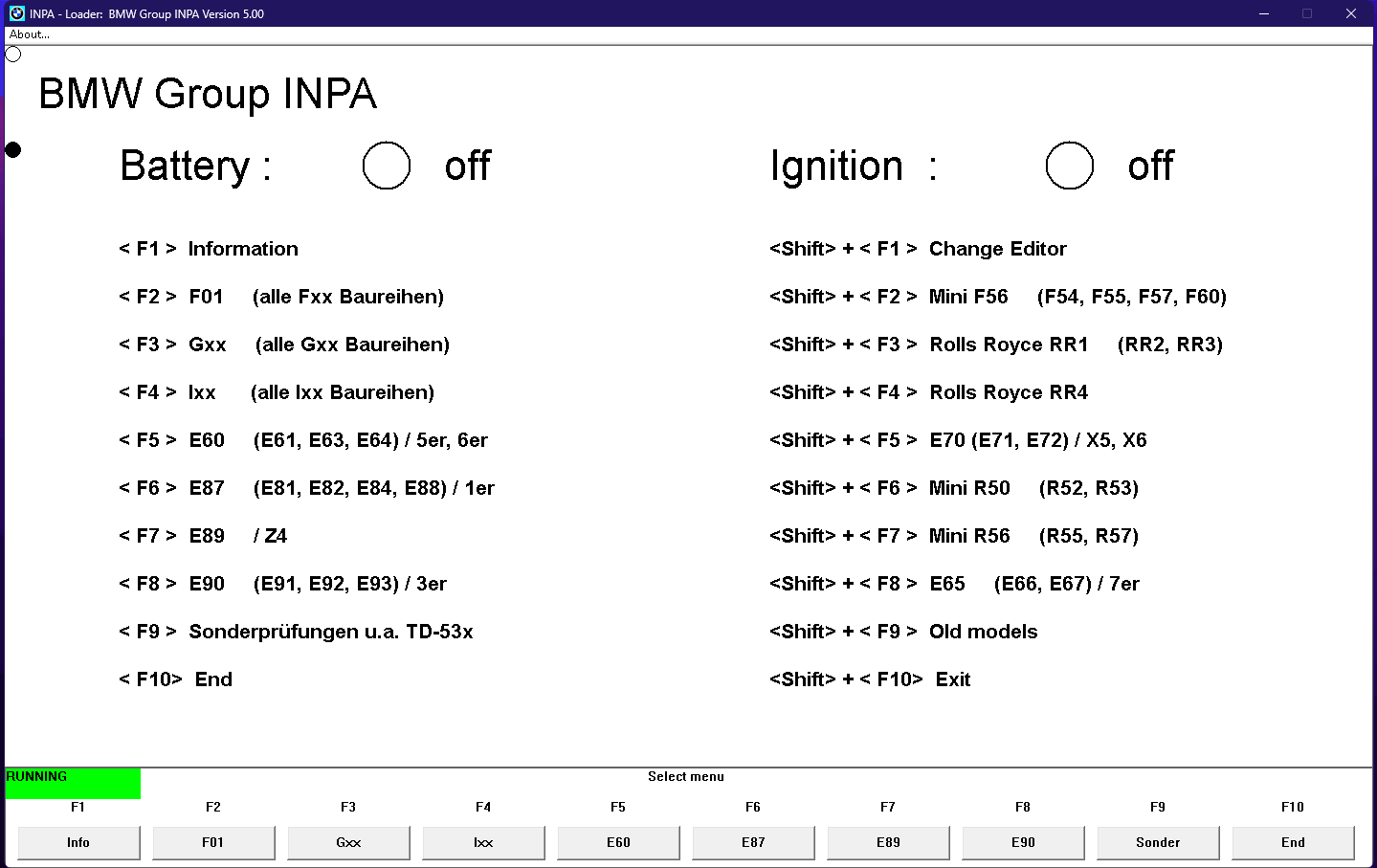
Task: Click the filled black dot at left edge
Action: point(13,149)
